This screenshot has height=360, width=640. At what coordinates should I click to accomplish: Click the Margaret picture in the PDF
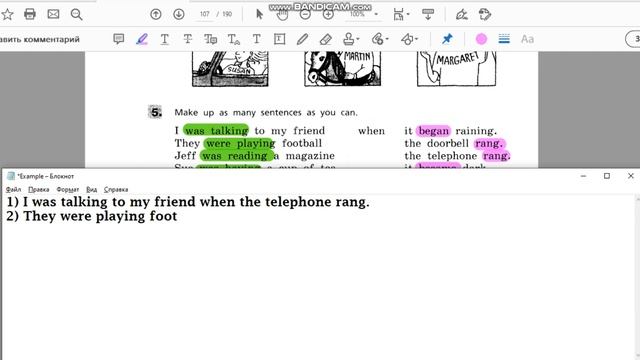[x=456, y=69]
